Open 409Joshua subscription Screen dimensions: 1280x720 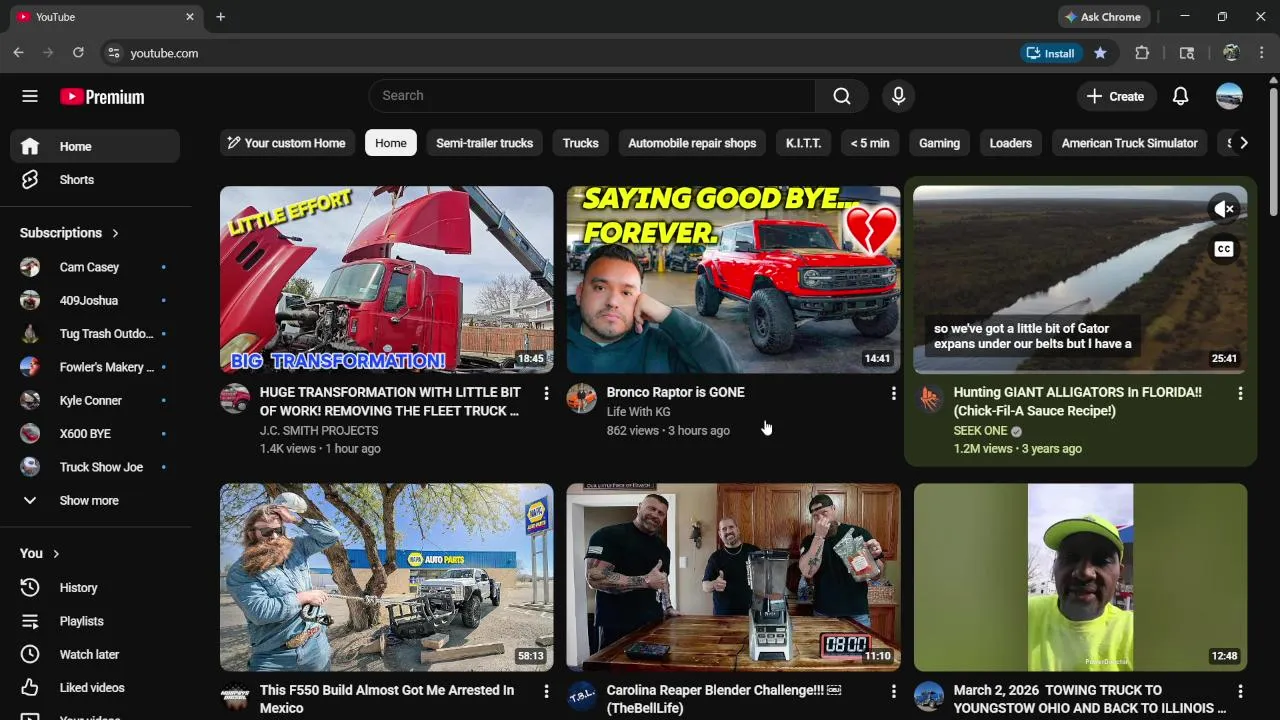click(x=95, y=301)
